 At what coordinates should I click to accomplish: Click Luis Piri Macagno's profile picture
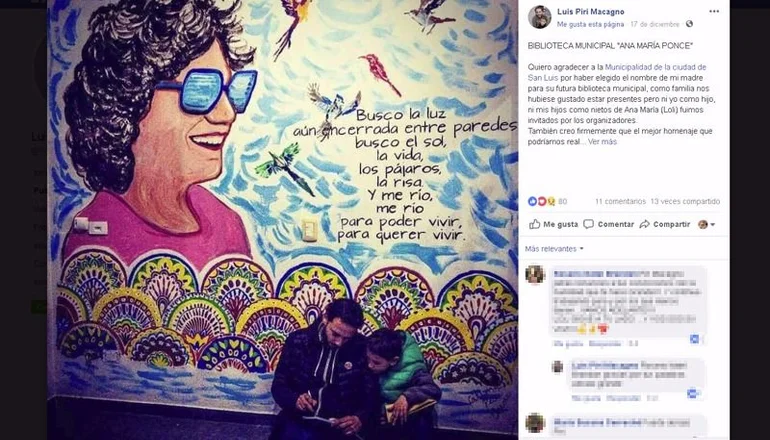coord(539,17)
